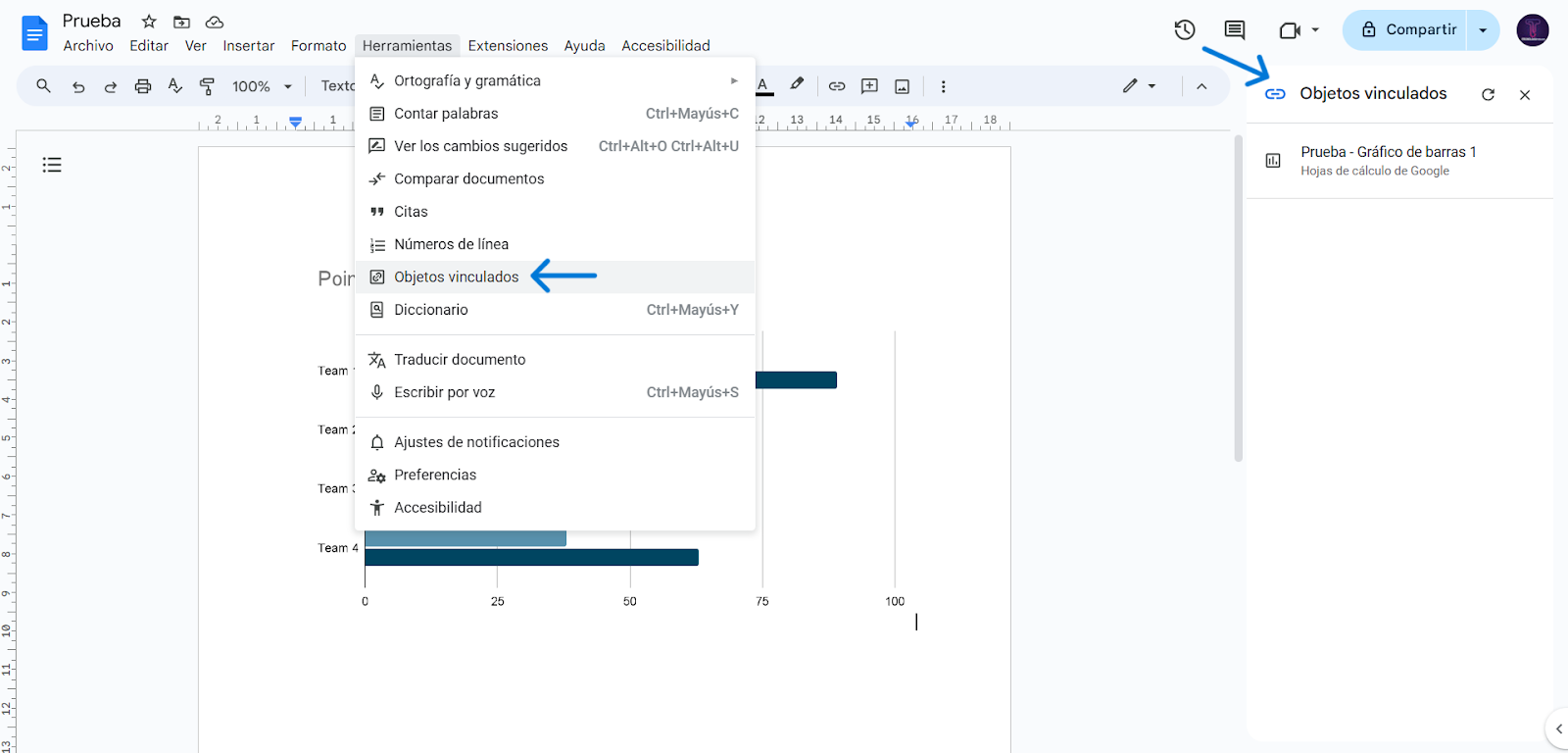Screen dimensions: 1568x753
Task: Open the Editar menu
Action: [x=149, y=45]
